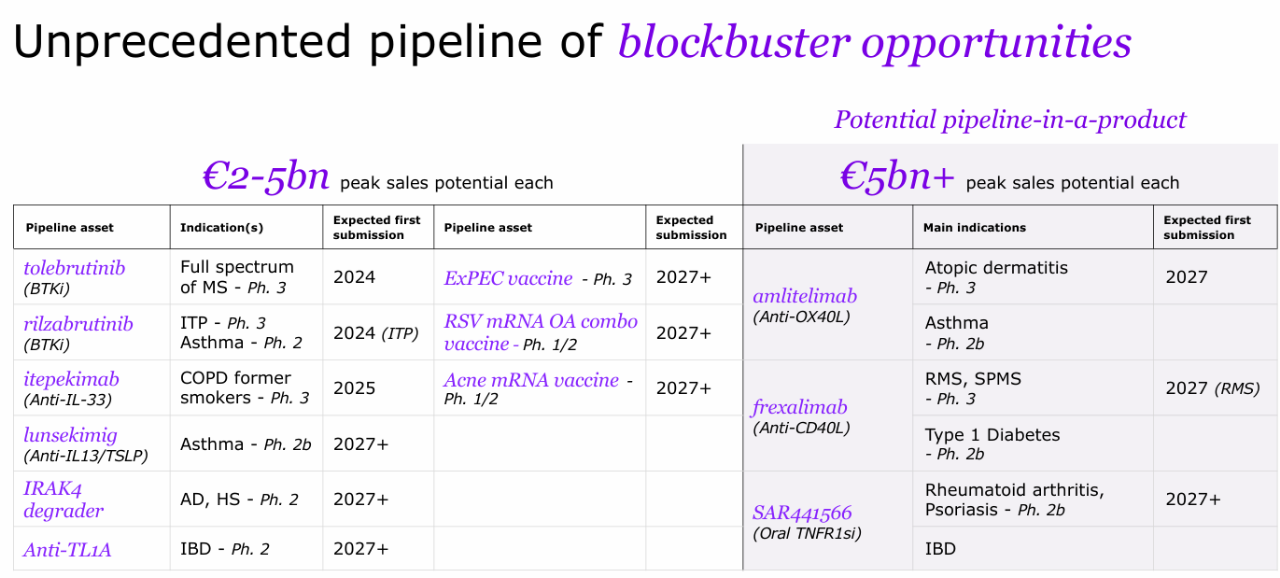Click the blockbuster opportunities title text
1280x578 pixels.
(x=875, y=42)
